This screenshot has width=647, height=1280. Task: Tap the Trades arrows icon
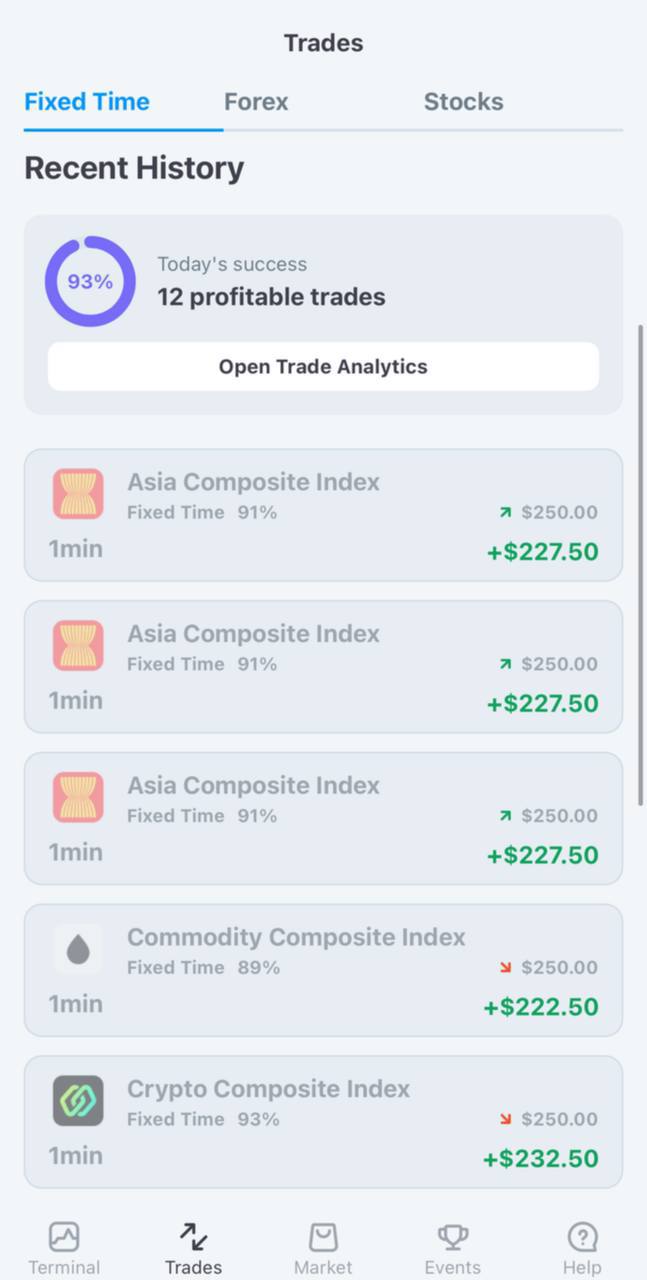click(x=193, y=1236)
